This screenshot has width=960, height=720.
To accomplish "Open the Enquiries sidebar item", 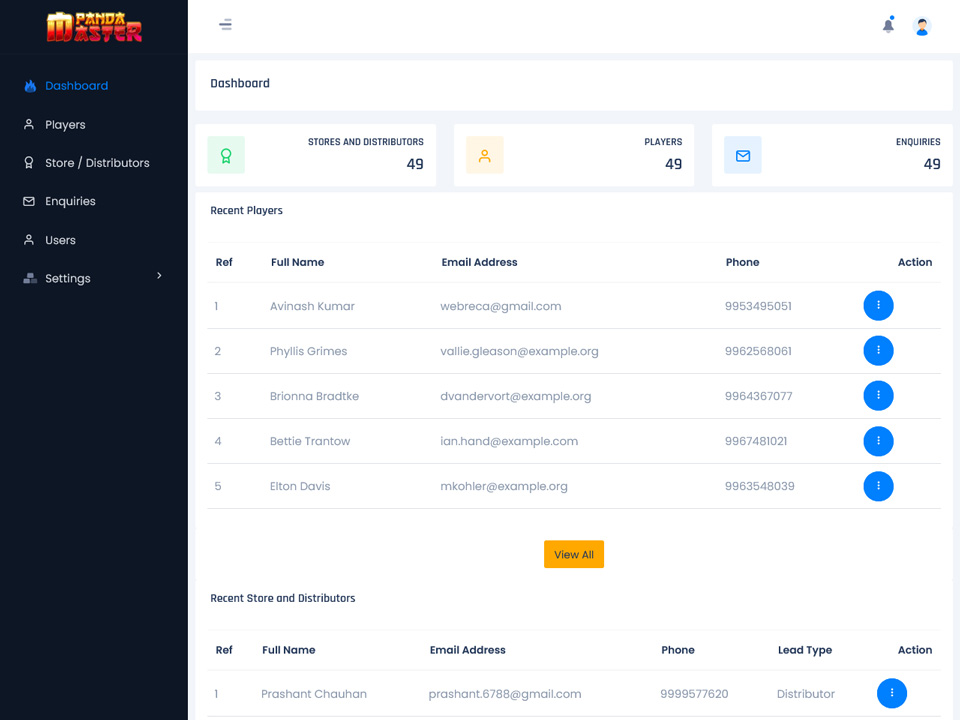I will click(70, 201).
